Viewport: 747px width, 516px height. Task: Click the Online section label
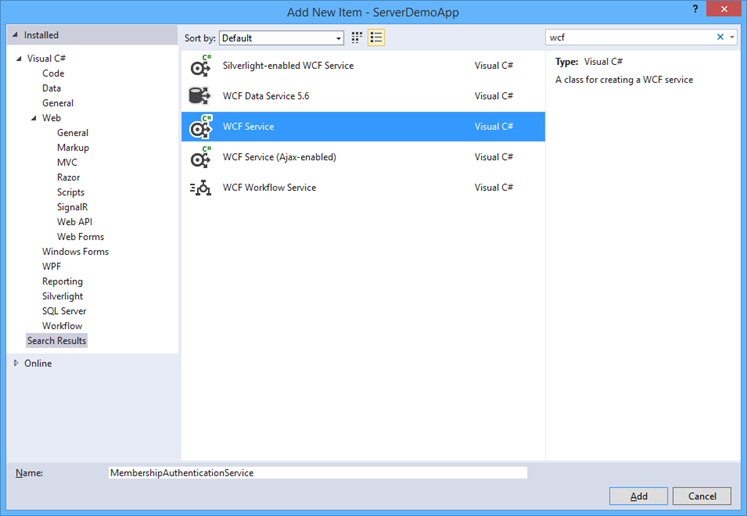click(x=38, y=363)
